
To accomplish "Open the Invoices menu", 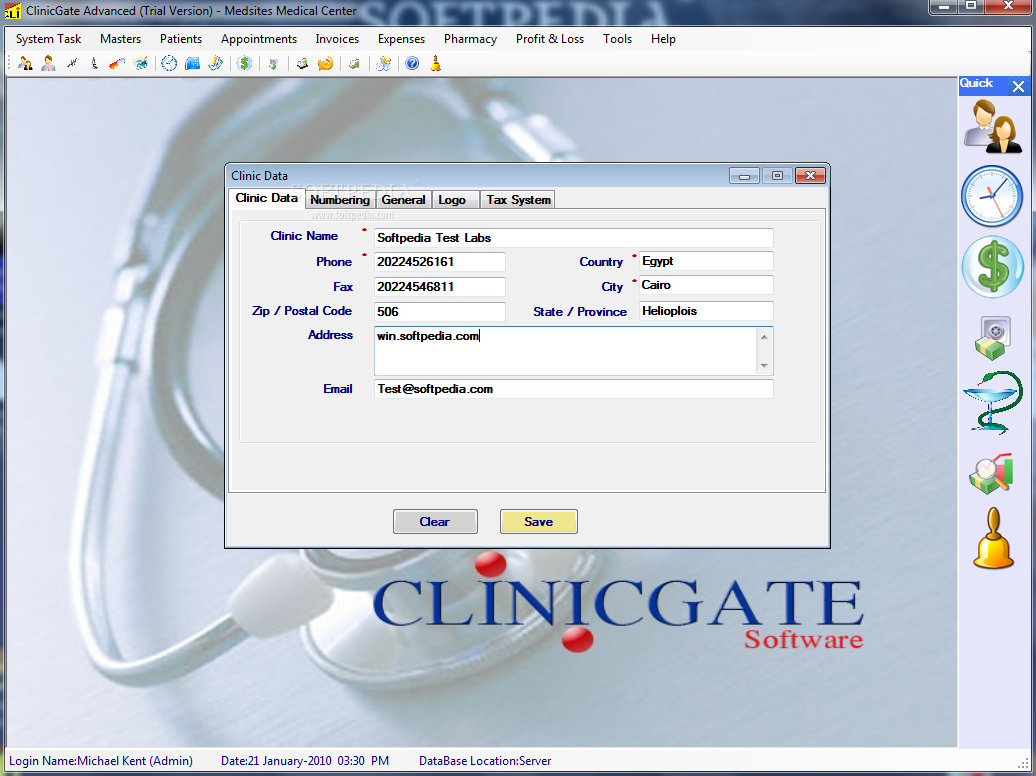I will 337,39.
